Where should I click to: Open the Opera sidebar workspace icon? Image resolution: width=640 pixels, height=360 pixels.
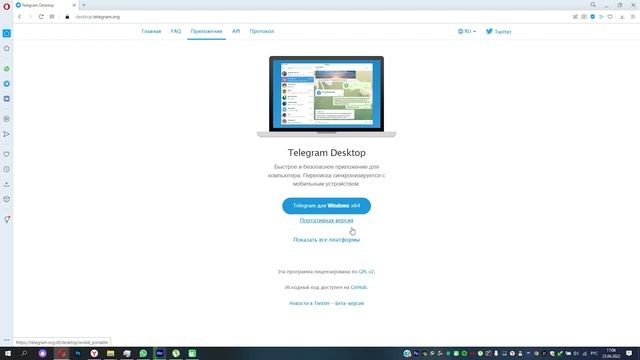(x=7, y=33)
